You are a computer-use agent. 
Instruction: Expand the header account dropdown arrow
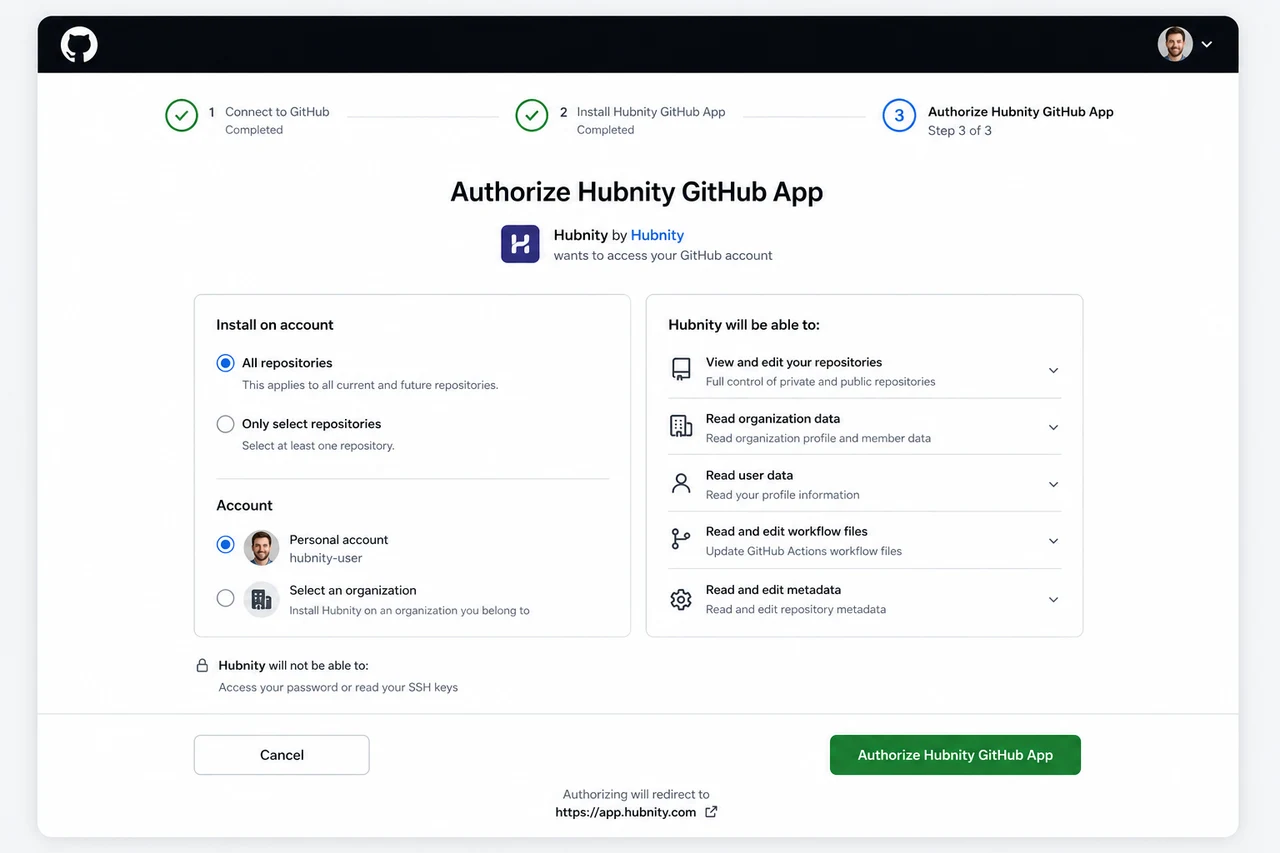pos(1207,45)
